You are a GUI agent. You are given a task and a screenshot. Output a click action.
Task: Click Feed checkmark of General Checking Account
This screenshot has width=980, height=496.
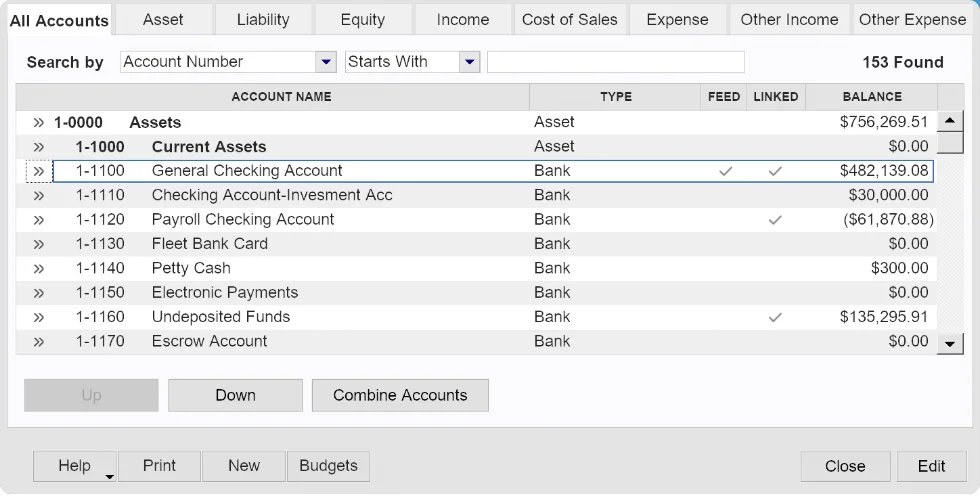725,171
